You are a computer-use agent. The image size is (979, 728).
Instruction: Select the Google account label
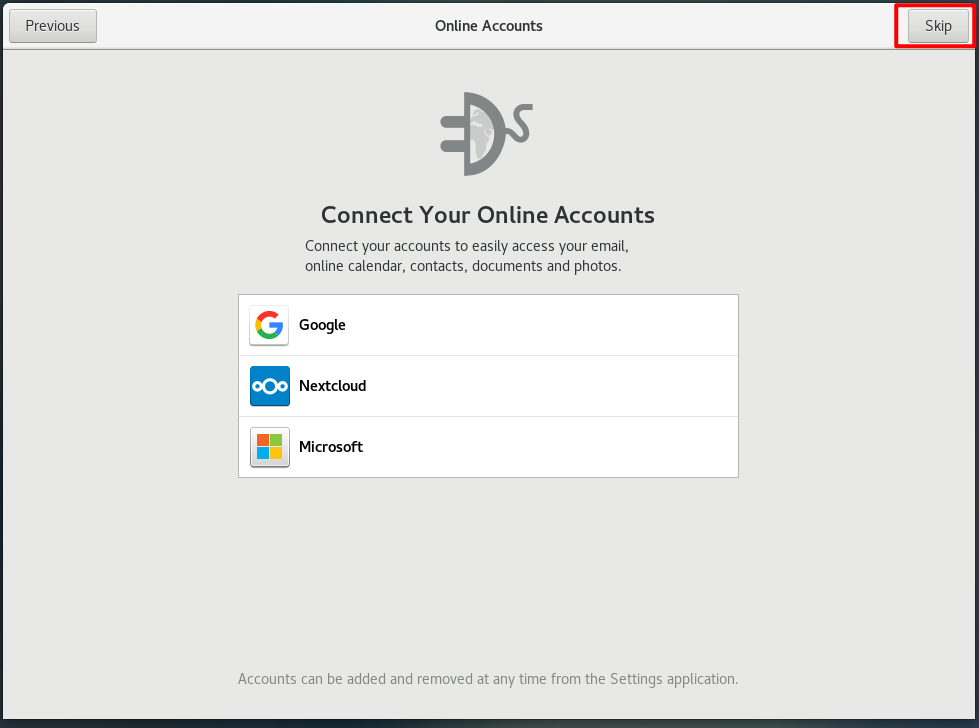(x=322, y=325)
